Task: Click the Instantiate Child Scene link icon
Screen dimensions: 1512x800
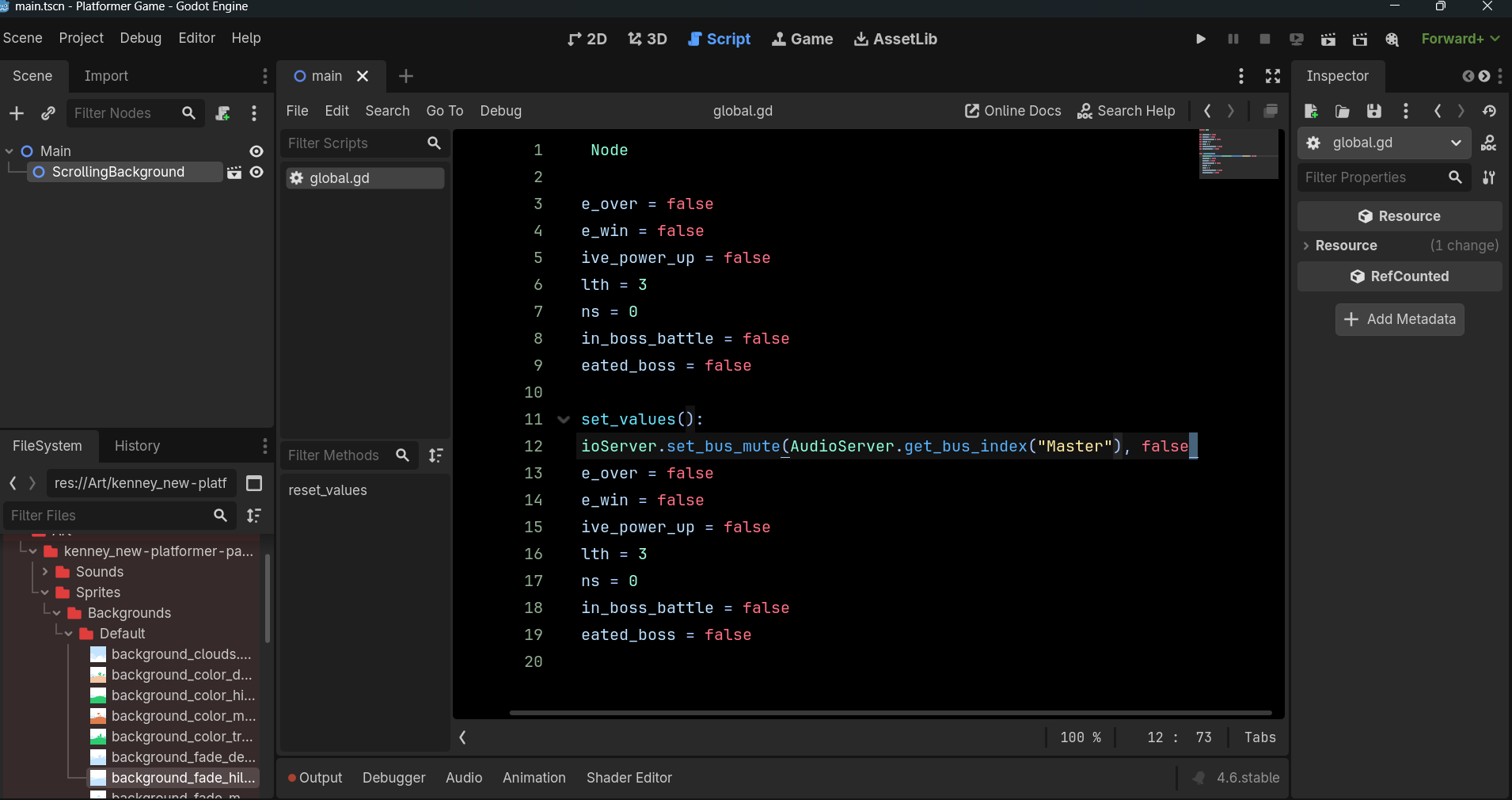Action: tap(48, 113)
